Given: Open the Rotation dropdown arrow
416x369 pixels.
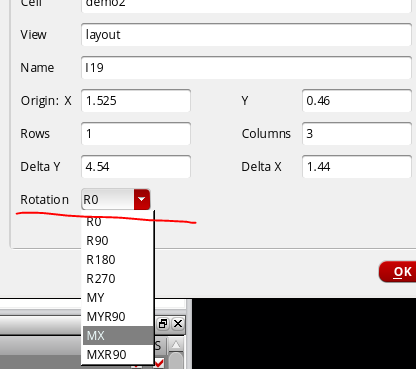Looking at the screenshot, I should click(x=142, y=199).
